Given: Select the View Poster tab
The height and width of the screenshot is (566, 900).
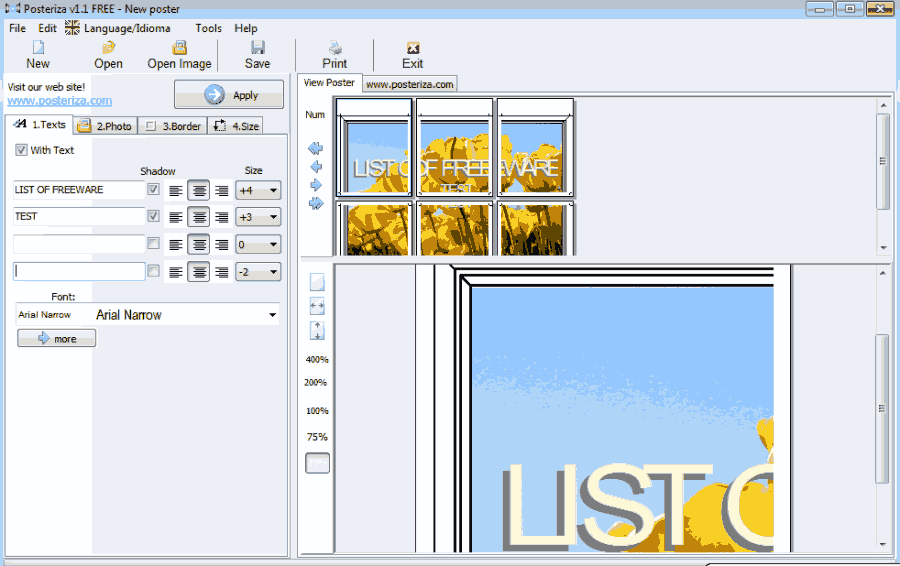Looking at the screenshot, I should [x=329, y=83].
